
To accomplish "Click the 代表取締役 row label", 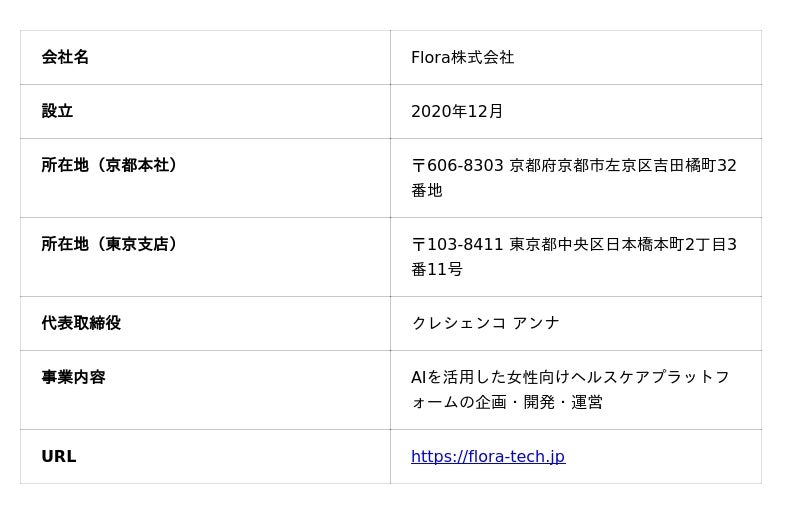I will click(81, 324).
